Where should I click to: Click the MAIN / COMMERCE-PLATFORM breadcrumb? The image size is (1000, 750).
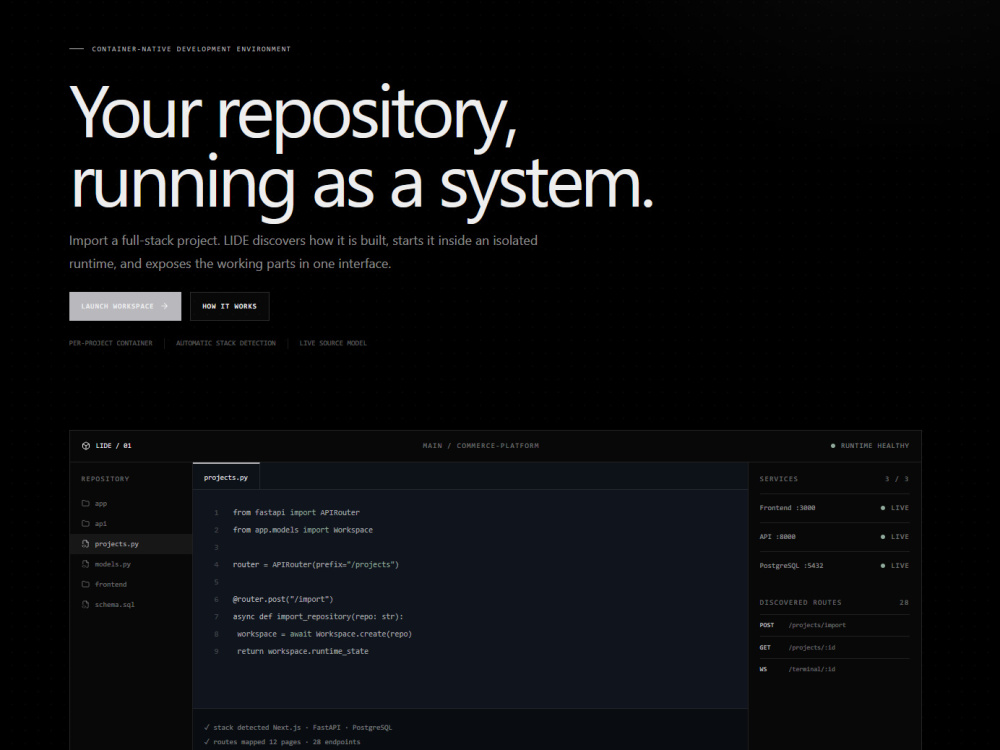click(x=481, y=446)
